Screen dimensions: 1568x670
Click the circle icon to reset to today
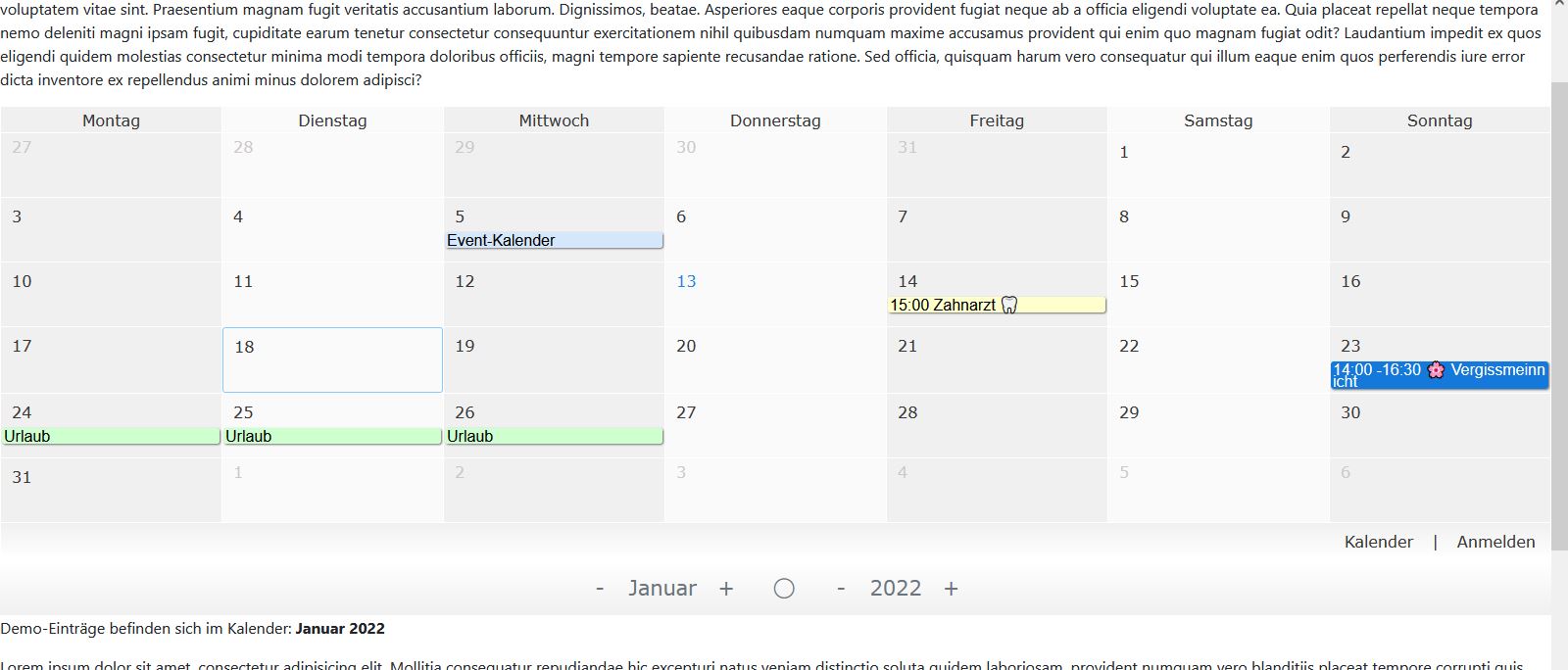pos(784,589)
